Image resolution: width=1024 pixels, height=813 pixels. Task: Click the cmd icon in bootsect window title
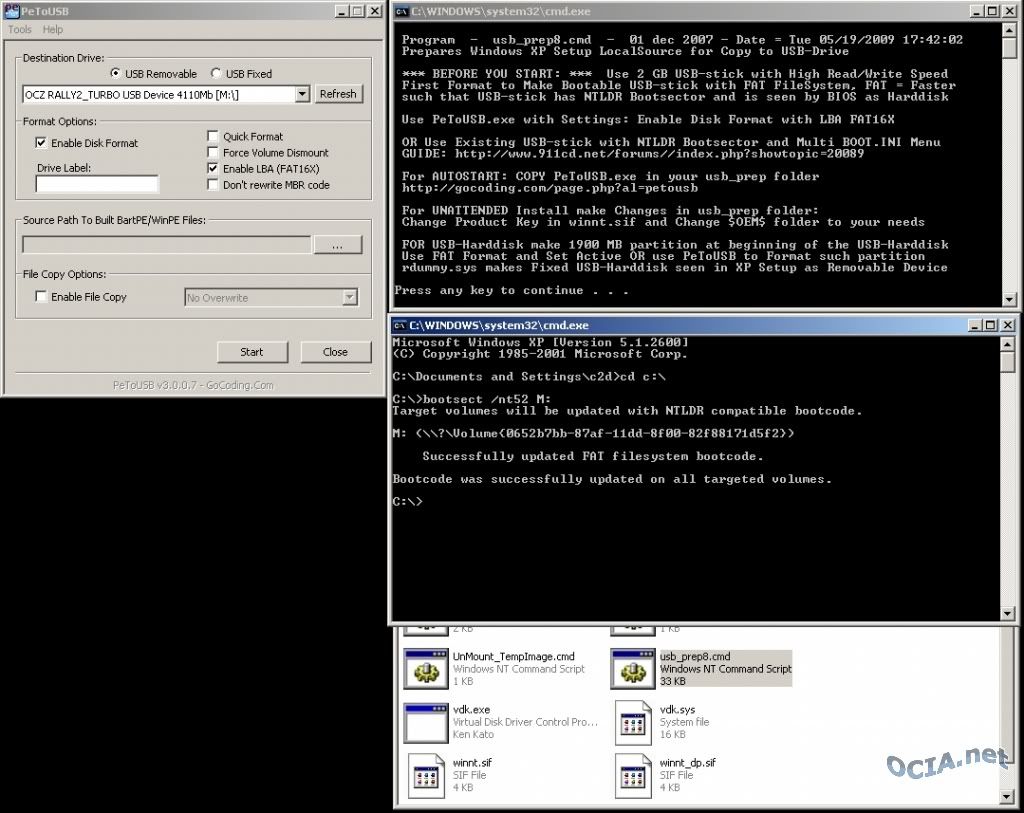(400, 325)
